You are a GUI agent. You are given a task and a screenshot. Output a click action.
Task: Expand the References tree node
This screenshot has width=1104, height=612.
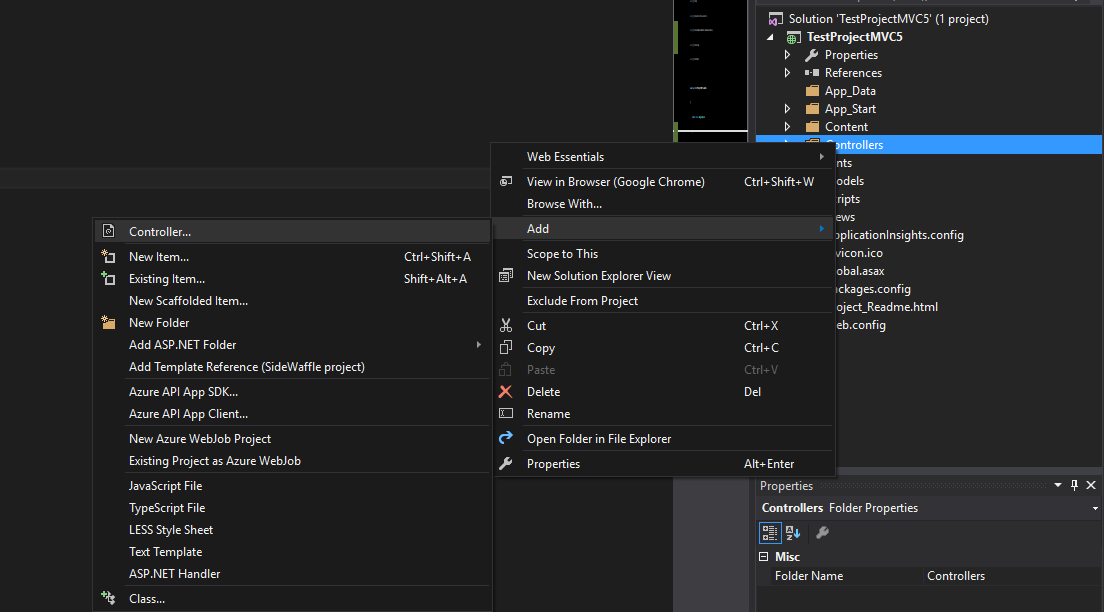click(x=788, y=73)
